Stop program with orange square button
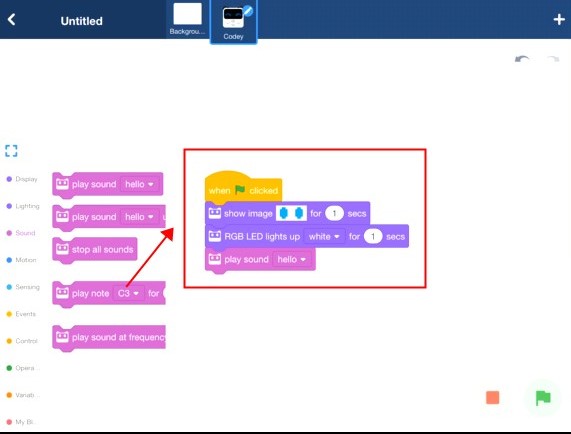571x434 pixels. 493,398
